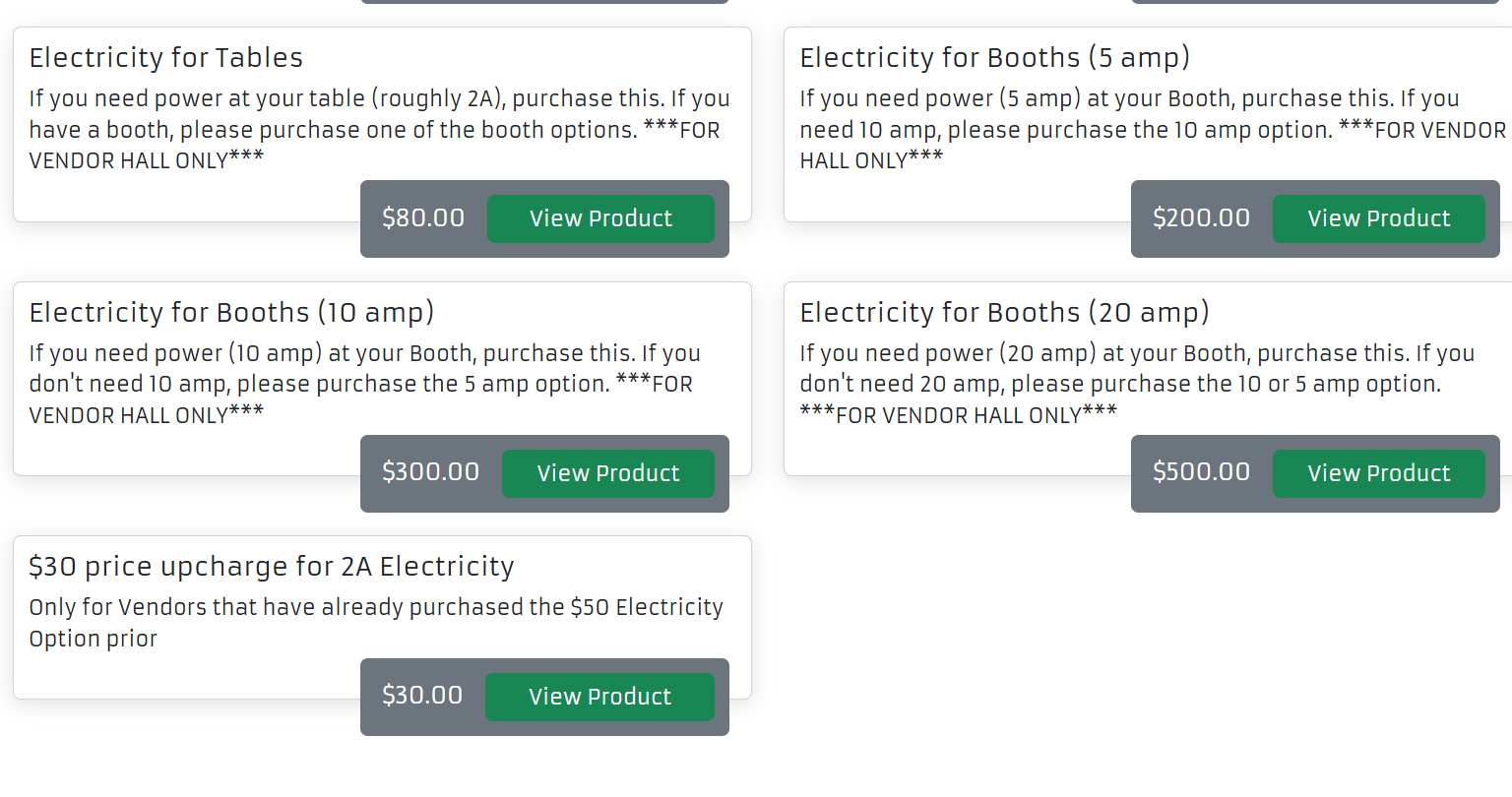
Task: Select the "Electricity for Booths (10 amp)" heading
Action: point(231,313)
